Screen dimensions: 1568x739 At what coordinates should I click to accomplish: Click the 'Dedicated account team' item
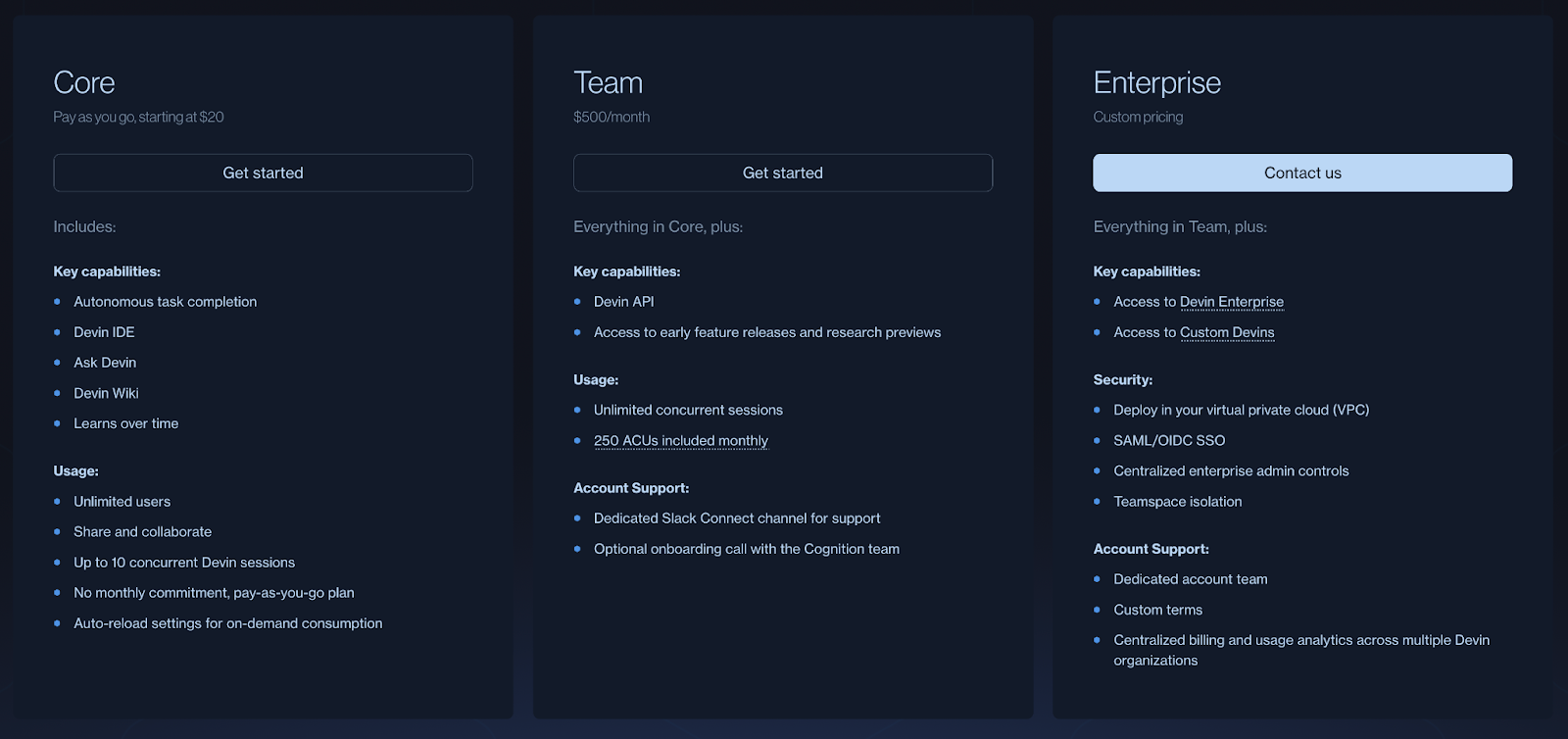point(1191,579)
